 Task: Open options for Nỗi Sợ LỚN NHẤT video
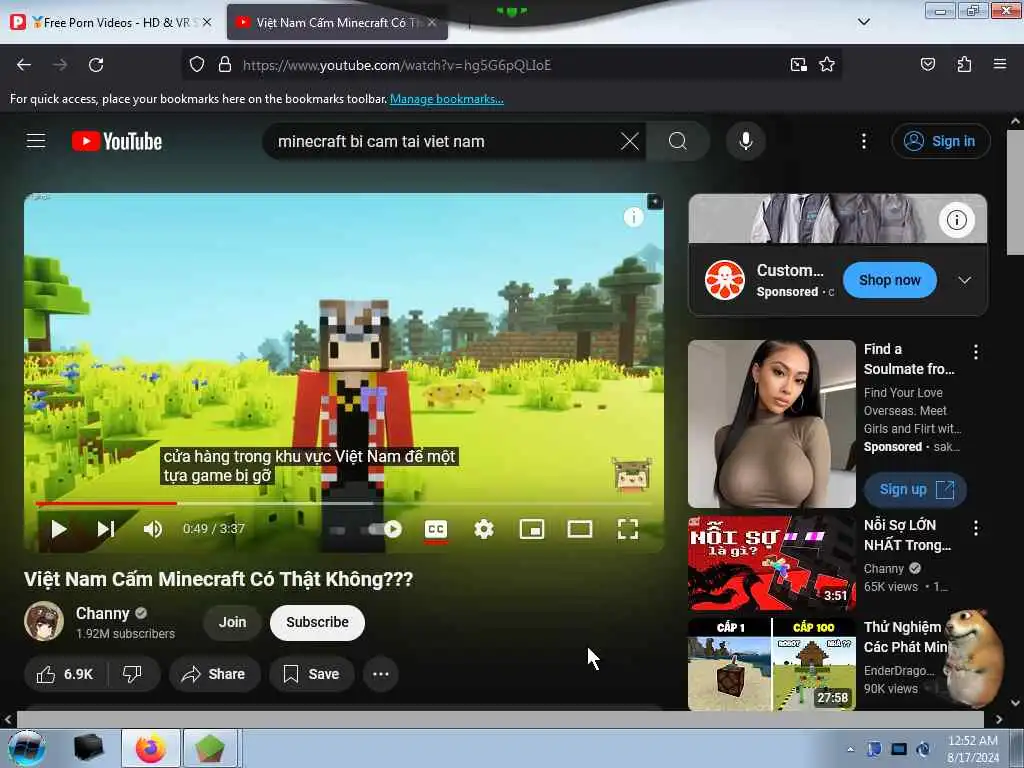pyautogui.click(x=976, y=528)
